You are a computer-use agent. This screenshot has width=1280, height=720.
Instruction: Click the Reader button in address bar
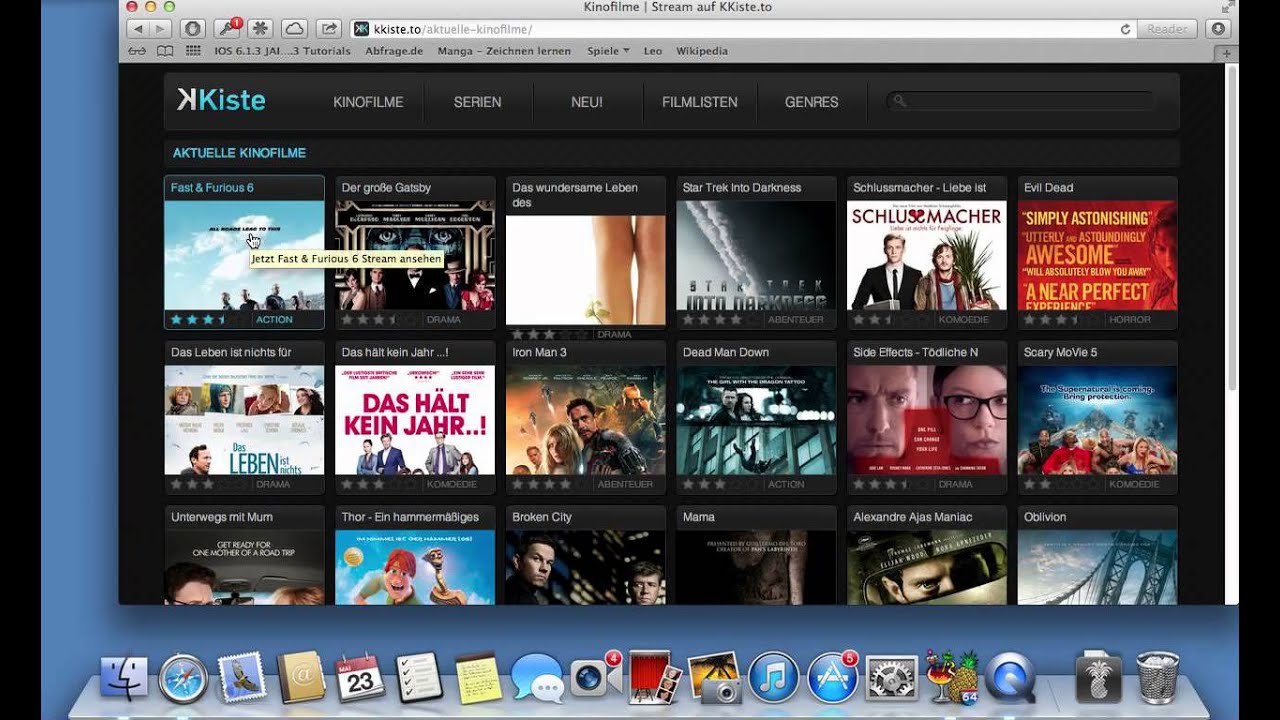1167,29
